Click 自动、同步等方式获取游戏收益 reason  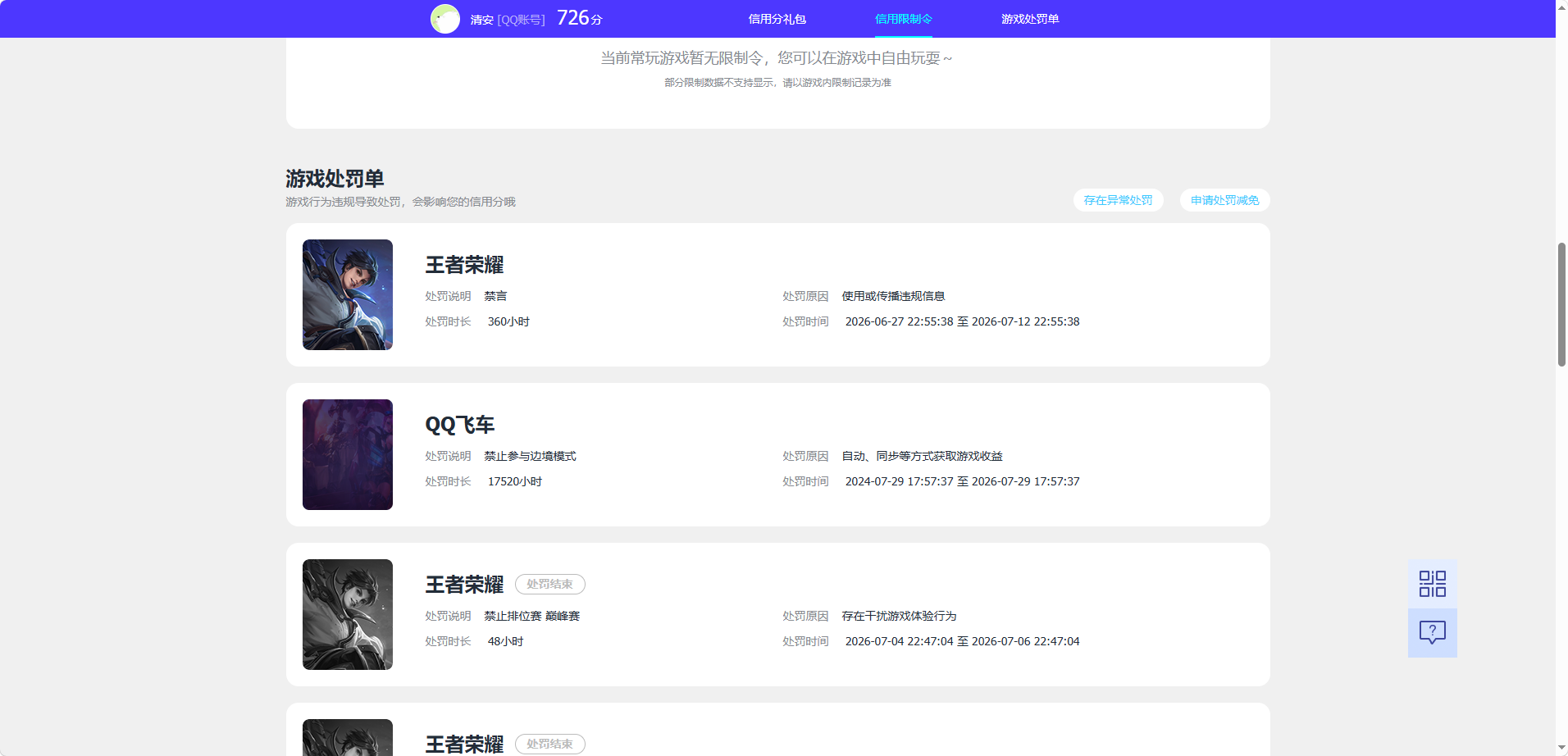(x=922, y=456)
